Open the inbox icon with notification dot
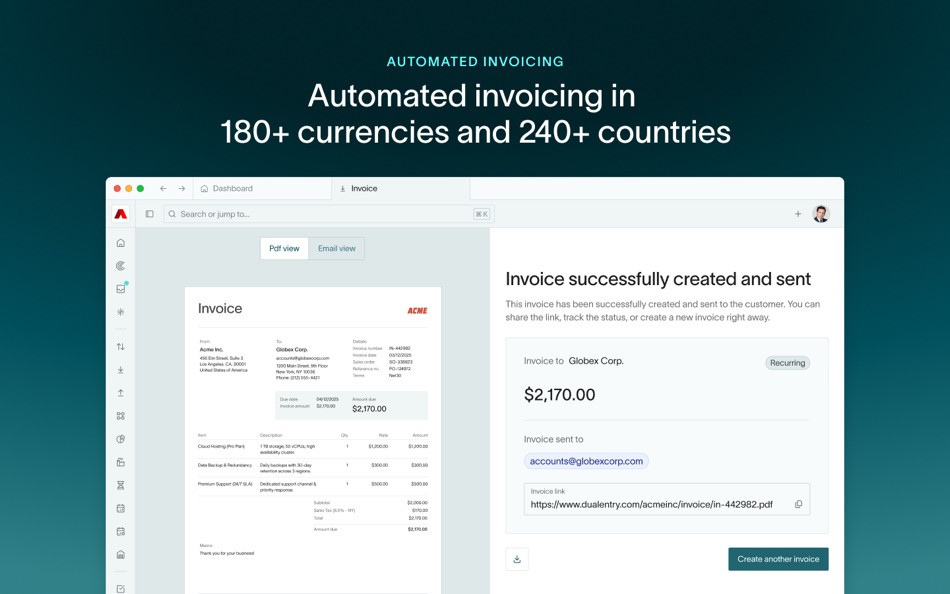 pyautogui.click(x=121, y=289)
